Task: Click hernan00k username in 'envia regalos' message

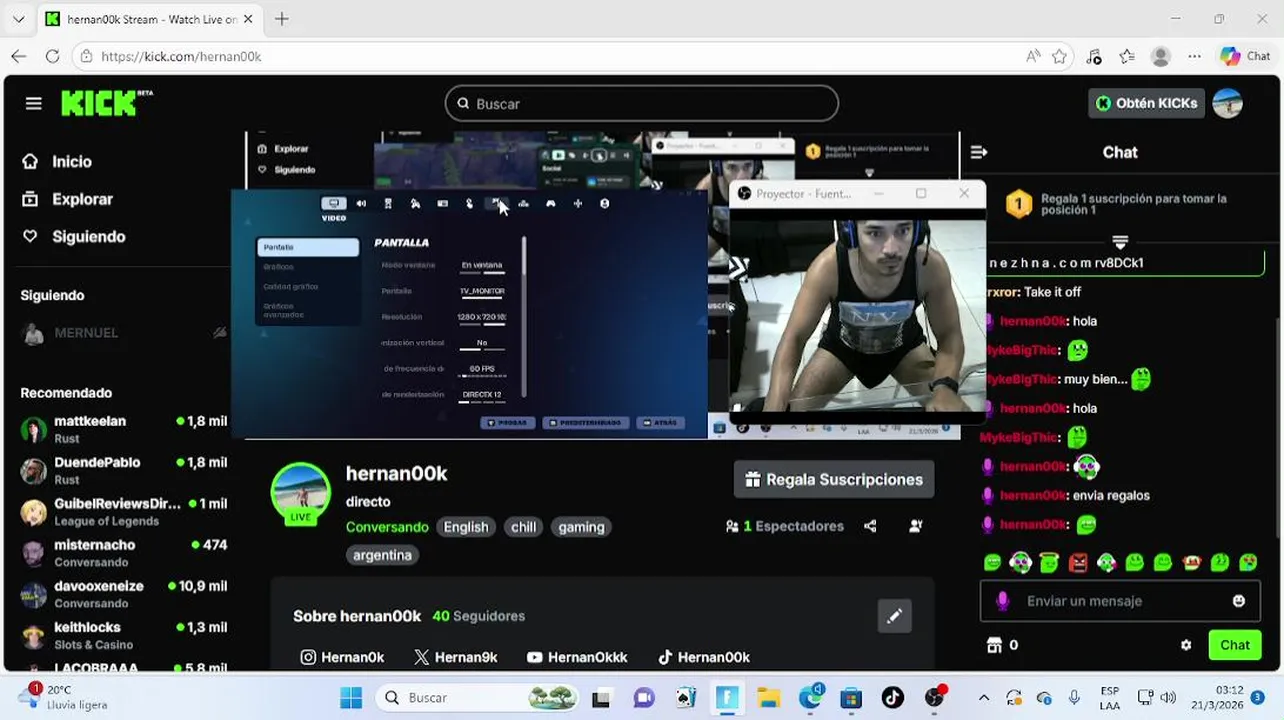Action: [x=1034, y=495]
